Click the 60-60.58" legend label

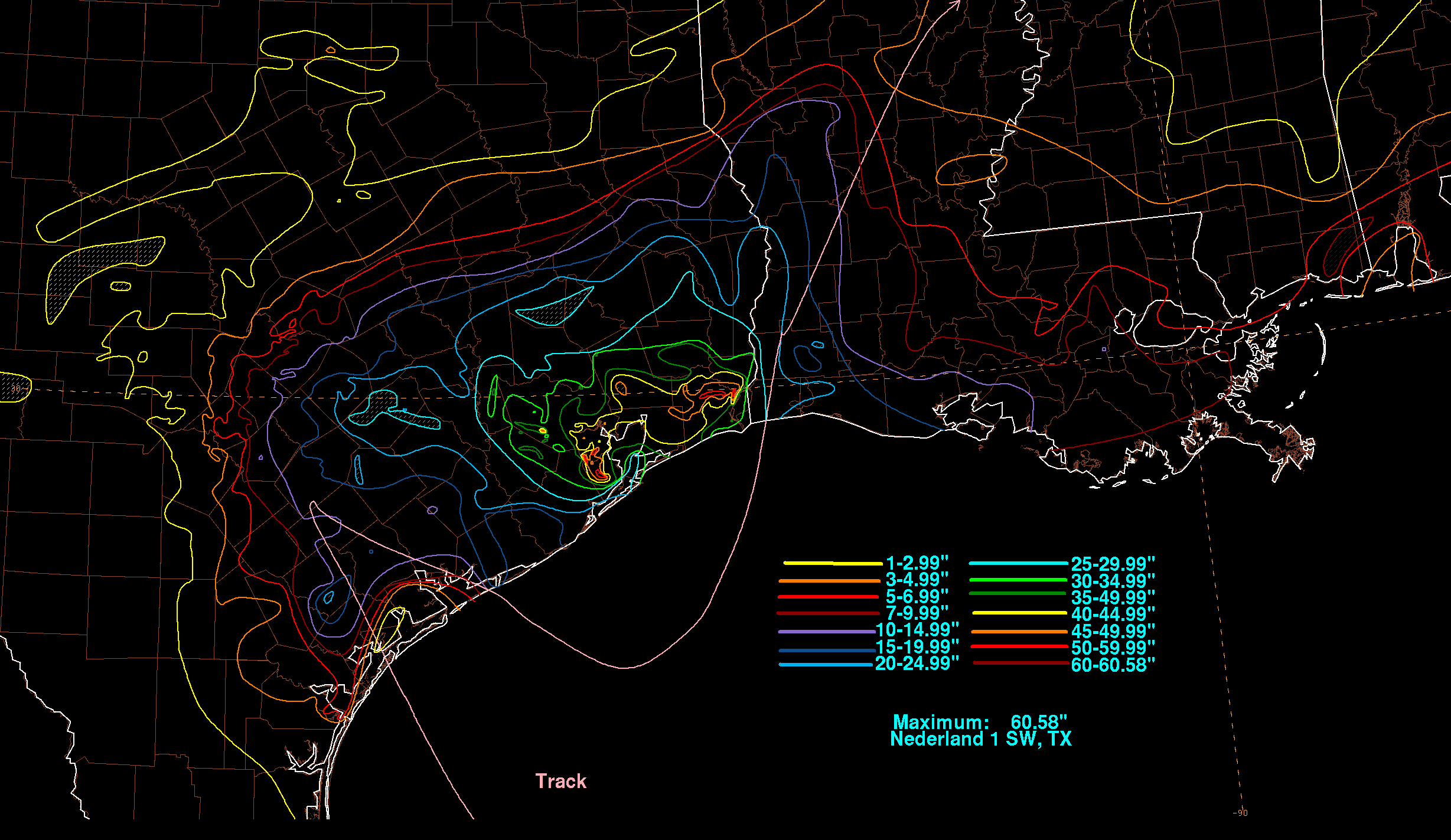pyautogui.click(x=1113, y=665)
